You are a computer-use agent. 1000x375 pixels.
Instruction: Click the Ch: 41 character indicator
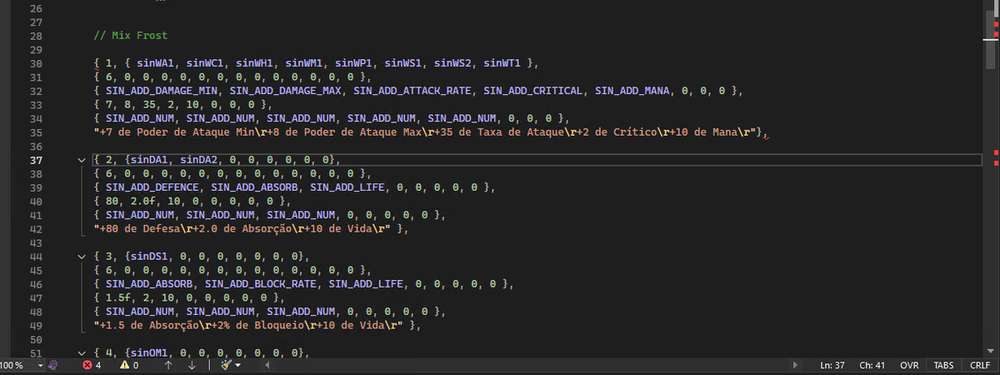[x=873, y=365]
